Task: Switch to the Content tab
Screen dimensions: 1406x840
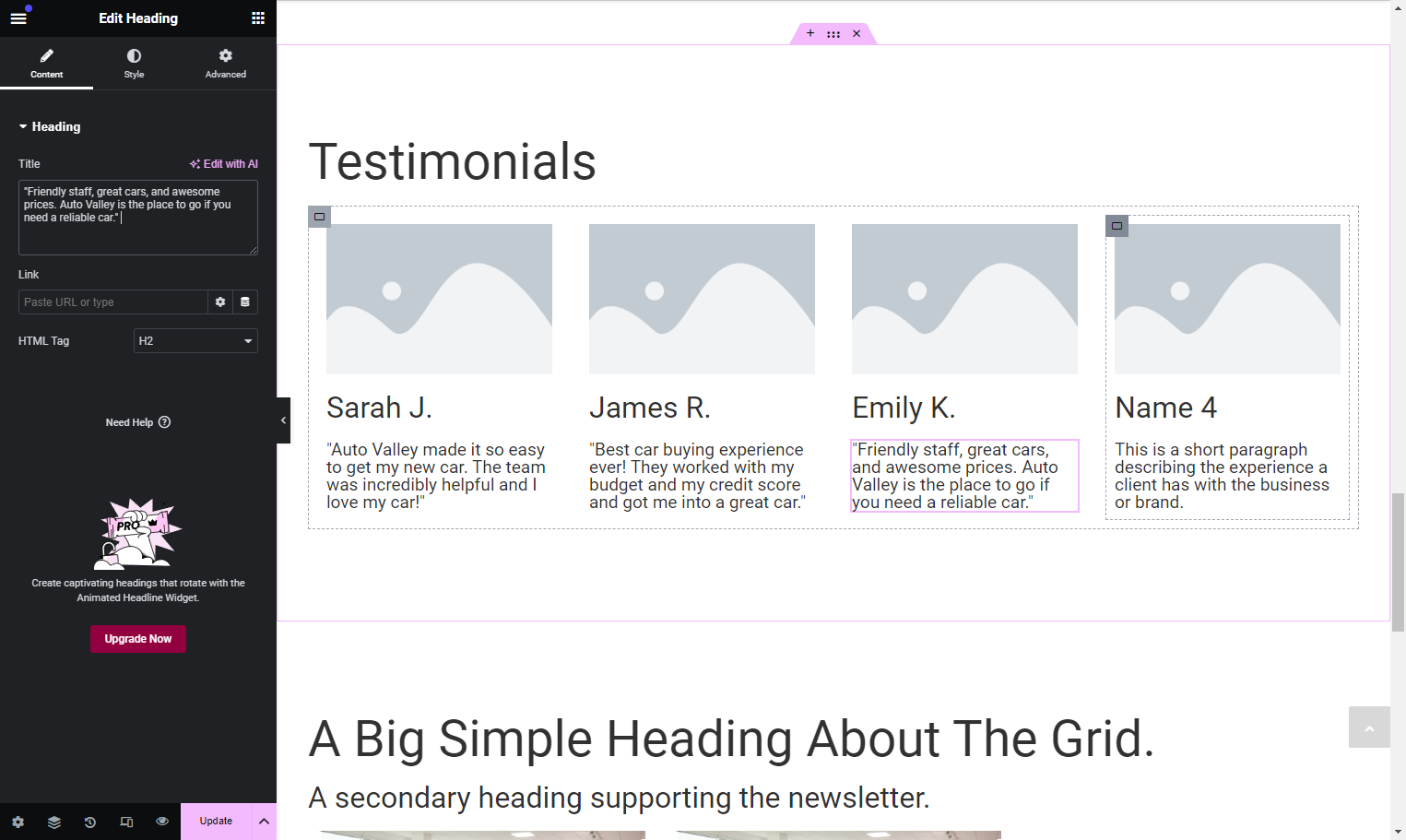Action: 47,64
